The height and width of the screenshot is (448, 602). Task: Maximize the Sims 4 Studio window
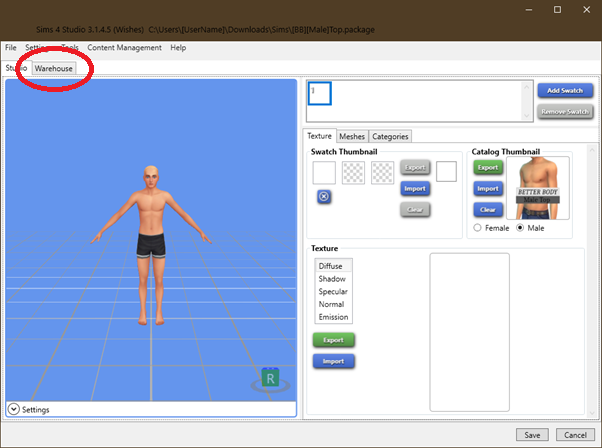tap(557, 10)
